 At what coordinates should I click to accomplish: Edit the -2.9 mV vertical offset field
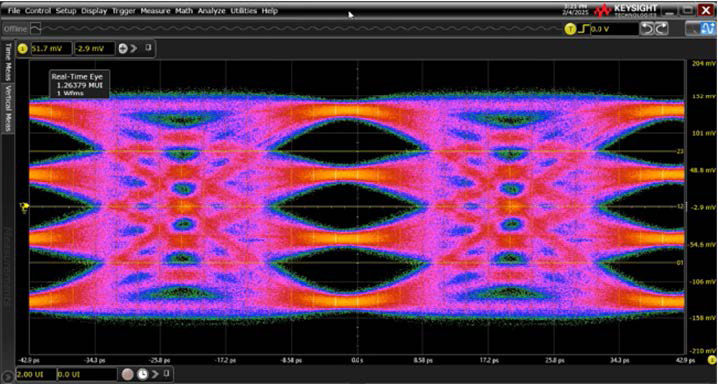pos(95,49)
